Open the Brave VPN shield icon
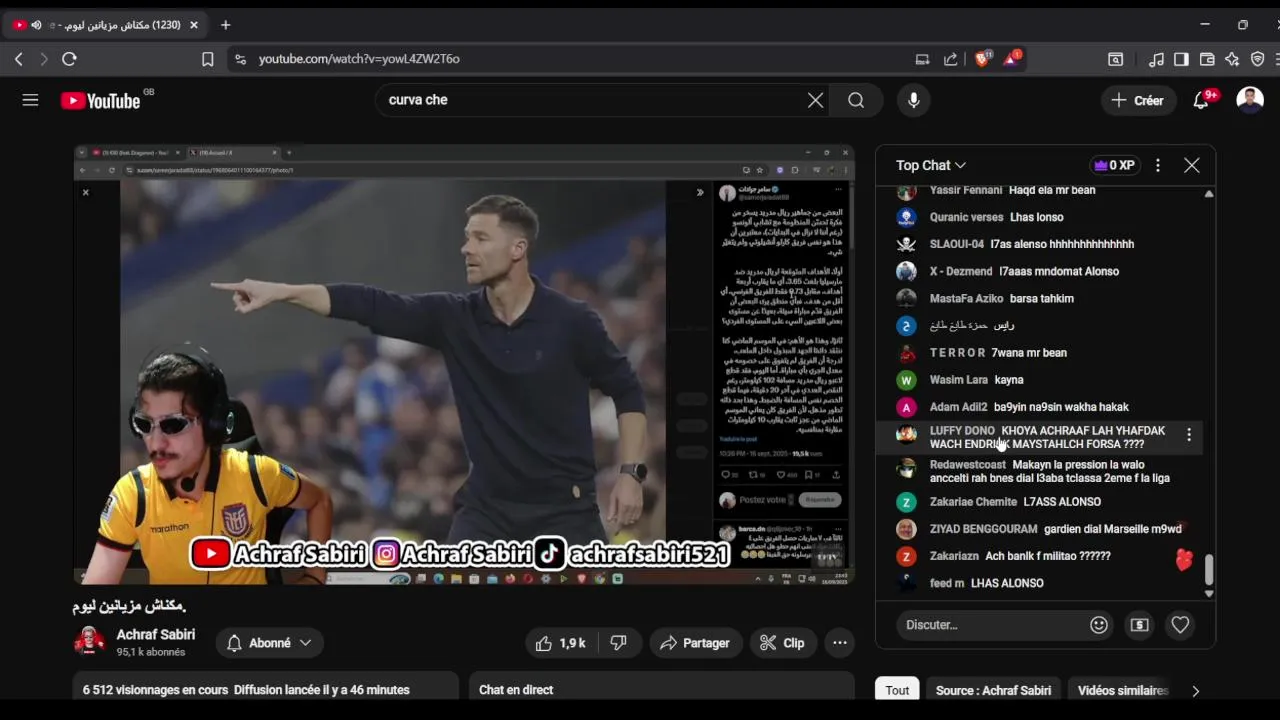The width and height of the screenshot is (1280, 720). [x=1258, y=59]
